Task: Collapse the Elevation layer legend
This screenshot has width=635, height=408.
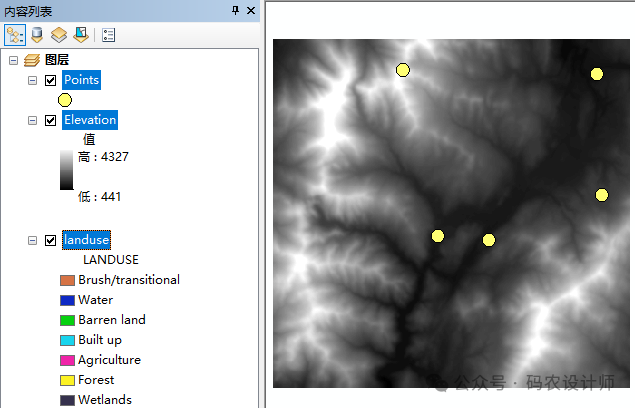Action: pos(33,120)
